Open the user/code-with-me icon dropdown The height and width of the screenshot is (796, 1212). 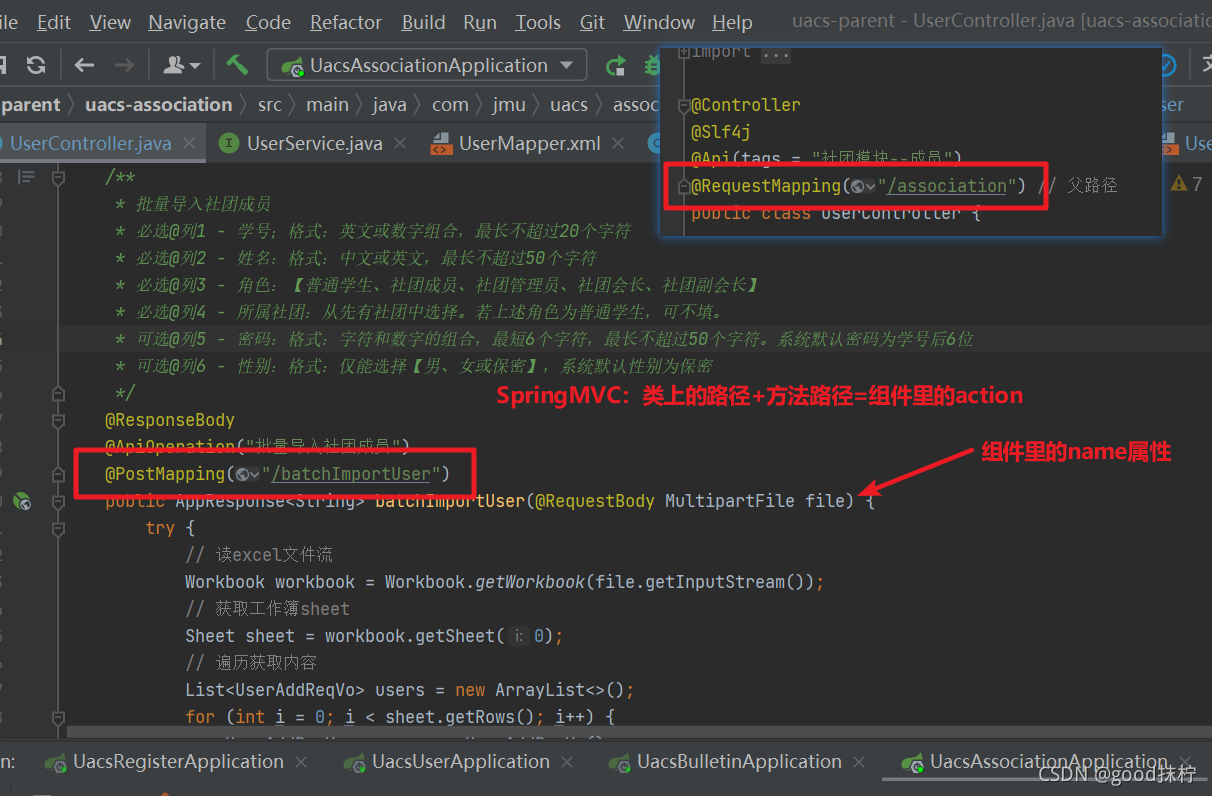pos(182,65)
